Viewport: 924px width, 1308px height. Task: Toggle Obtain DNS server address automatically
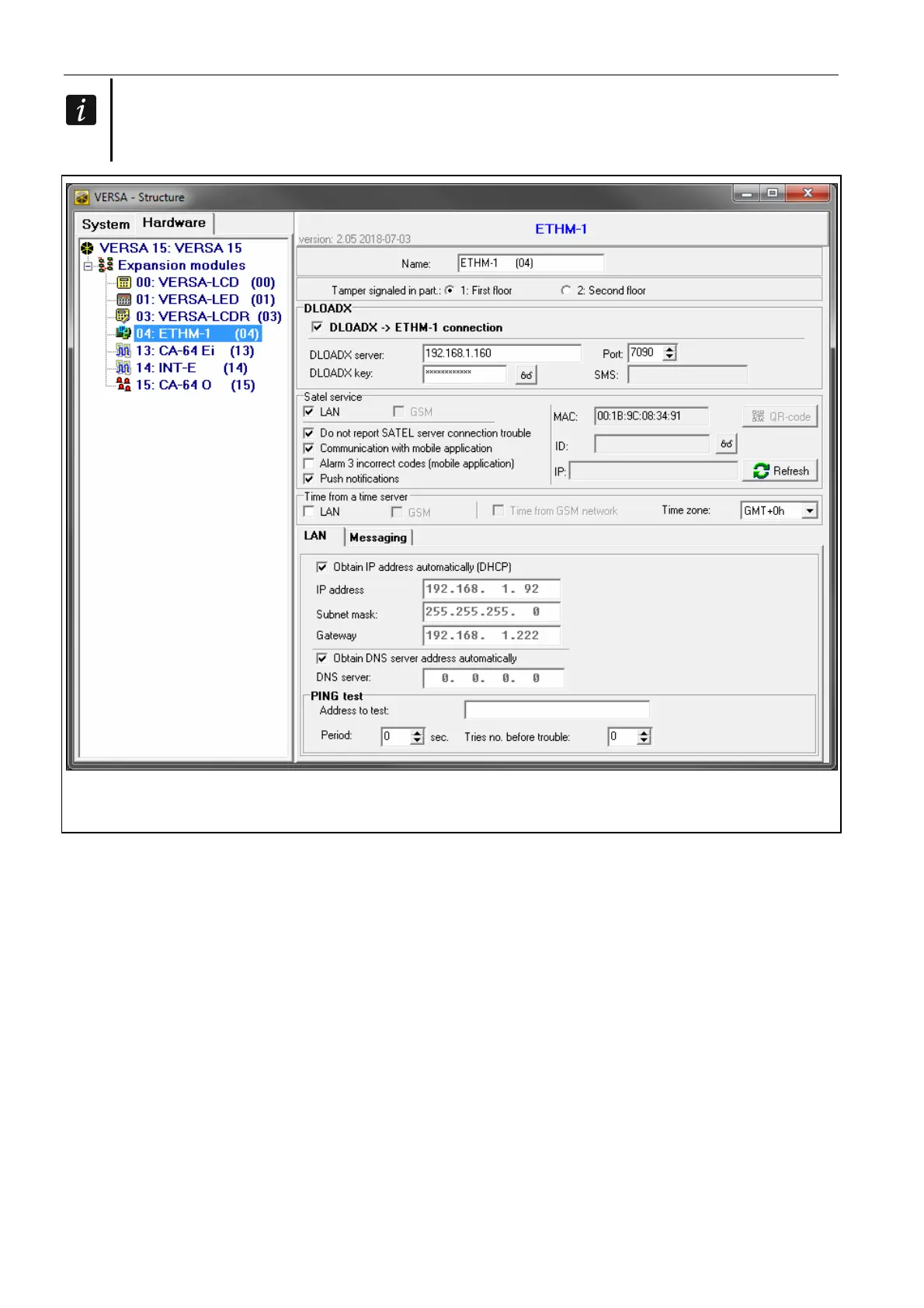322,659
